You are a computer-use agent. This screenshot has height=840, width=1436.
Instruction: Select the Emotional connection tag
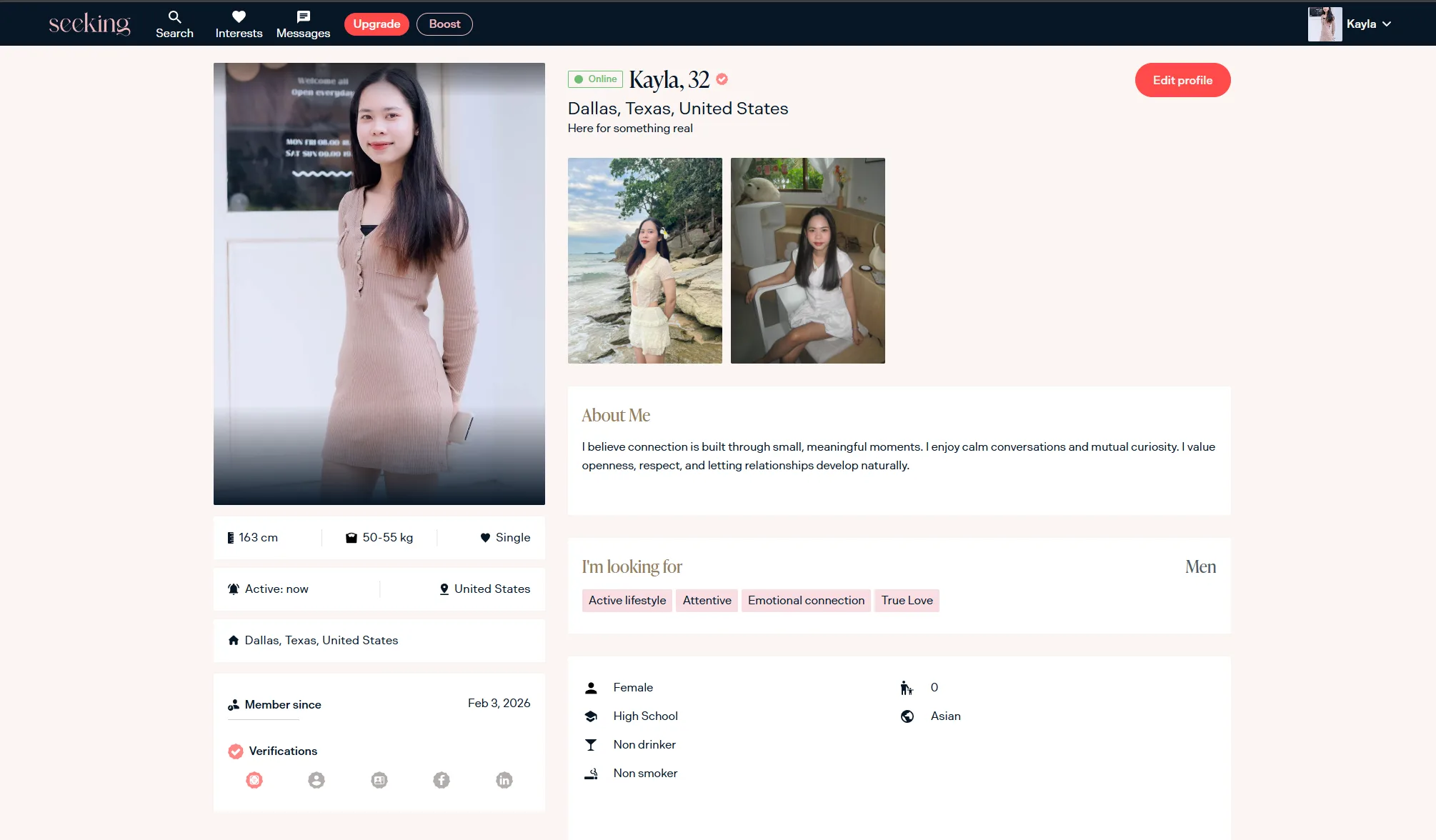806,600
